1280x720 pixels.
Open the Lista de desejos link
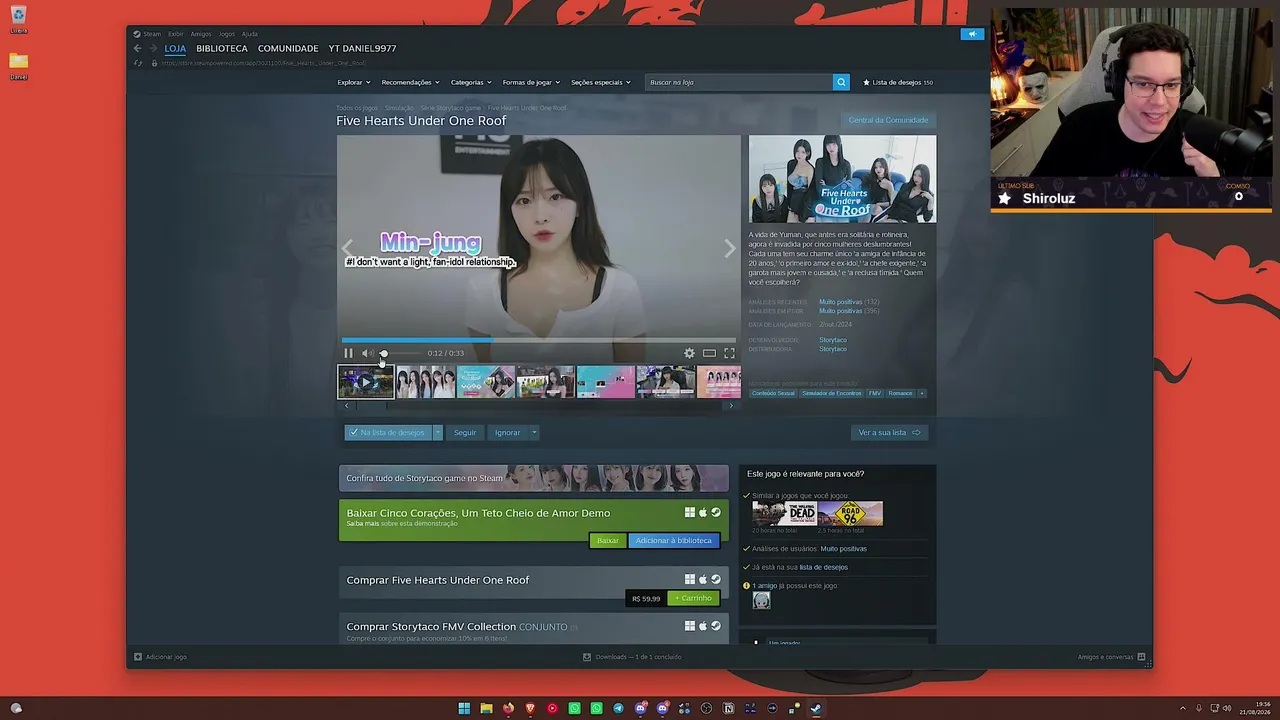[898, 82]
